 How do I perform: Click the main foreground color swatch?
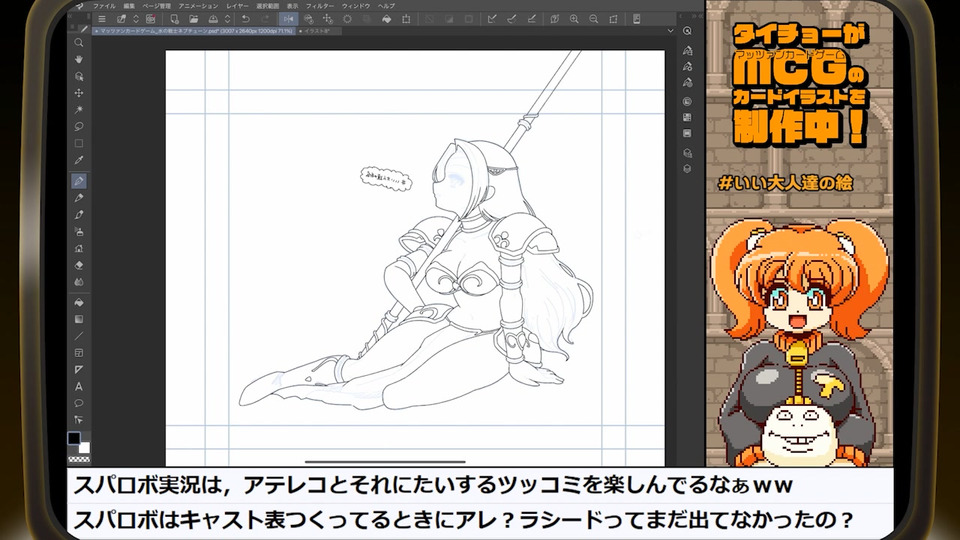[x=74, y=438]
